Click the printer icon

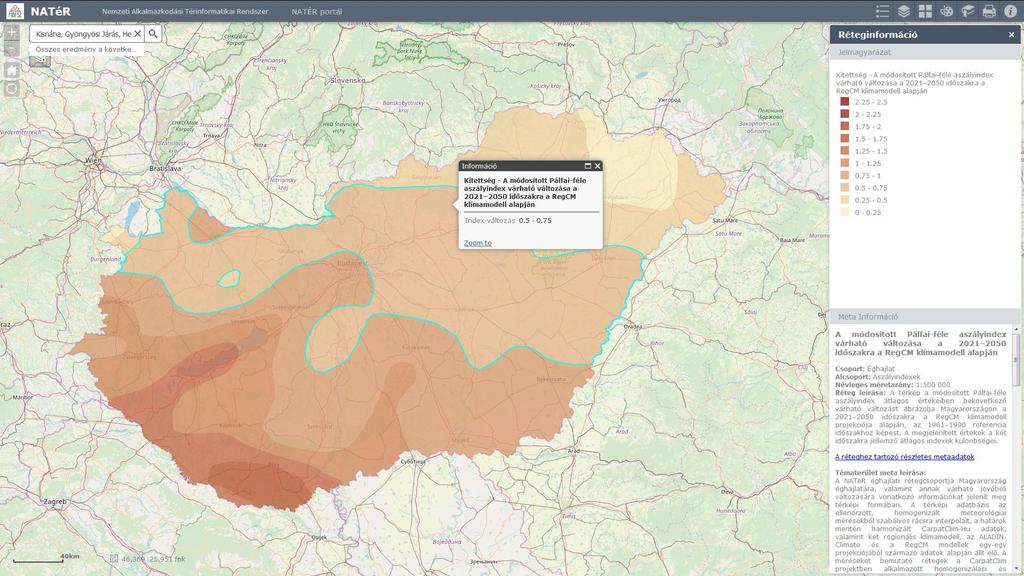pos(989,11)
